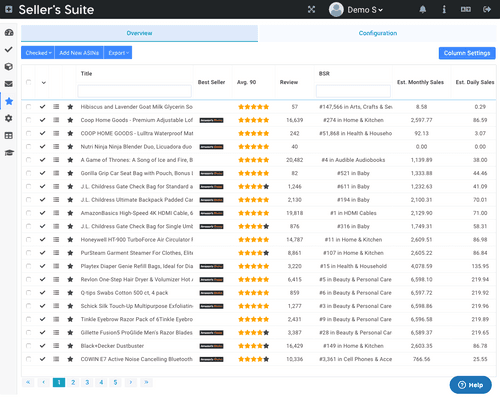Open the Export dropdown button
The height and width of the screenshot is (399, 500).
tap(118, 53)
